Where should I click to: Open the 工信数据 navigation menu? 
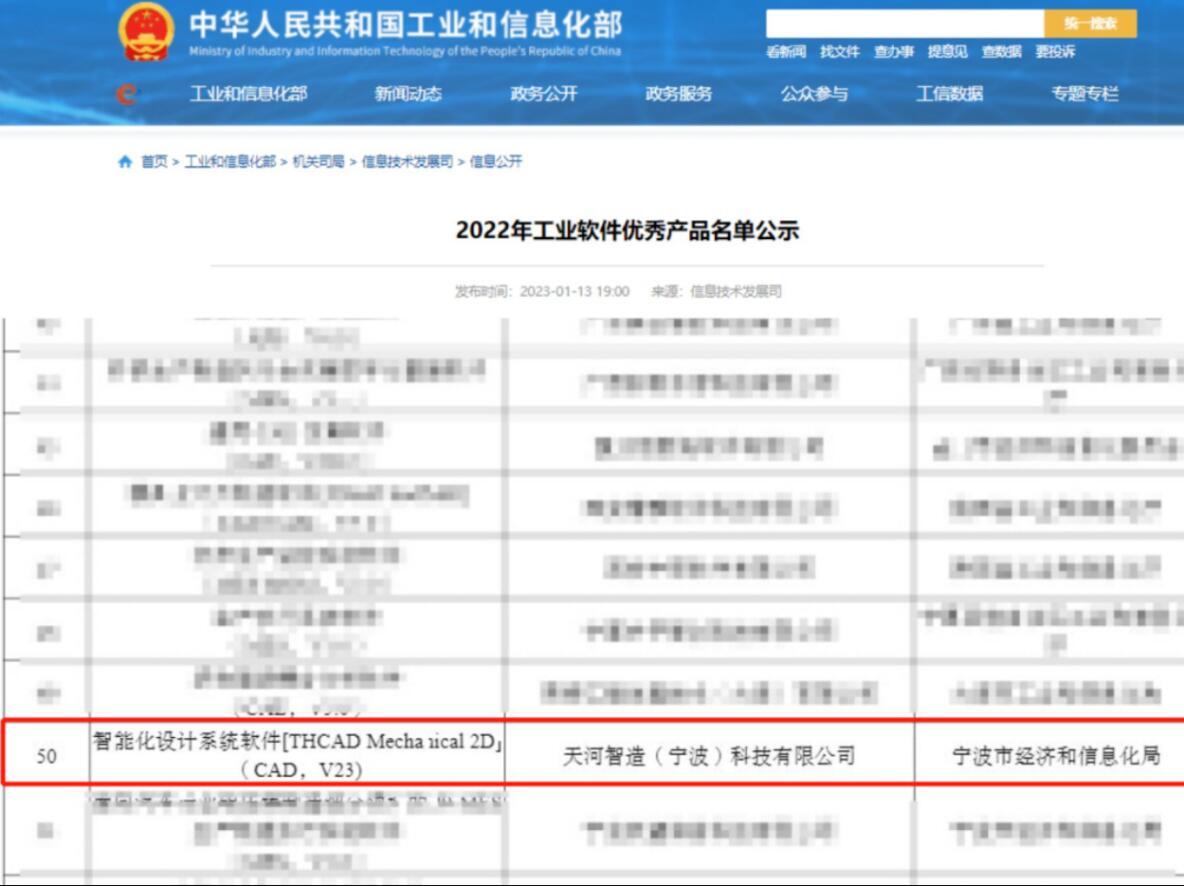click(x=950, y=94)
